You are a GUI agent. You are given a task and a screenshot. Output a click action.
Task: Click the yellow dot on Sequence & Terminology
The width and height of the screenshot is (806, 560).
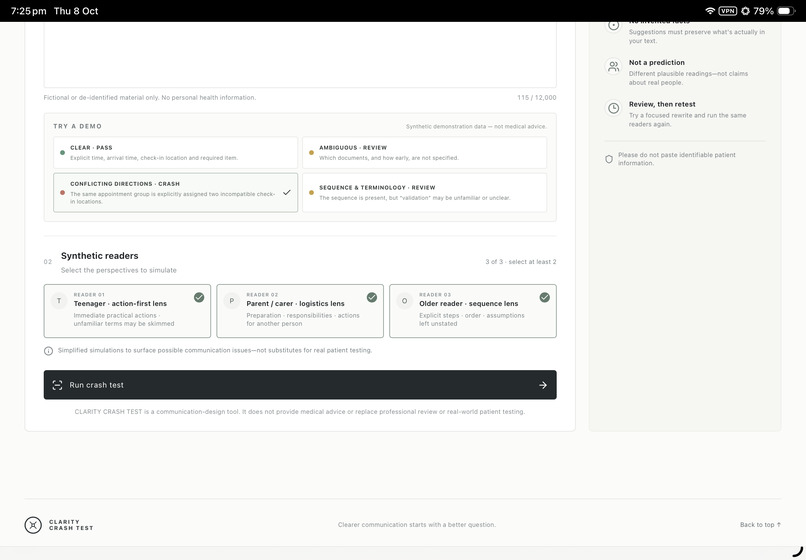311,193
